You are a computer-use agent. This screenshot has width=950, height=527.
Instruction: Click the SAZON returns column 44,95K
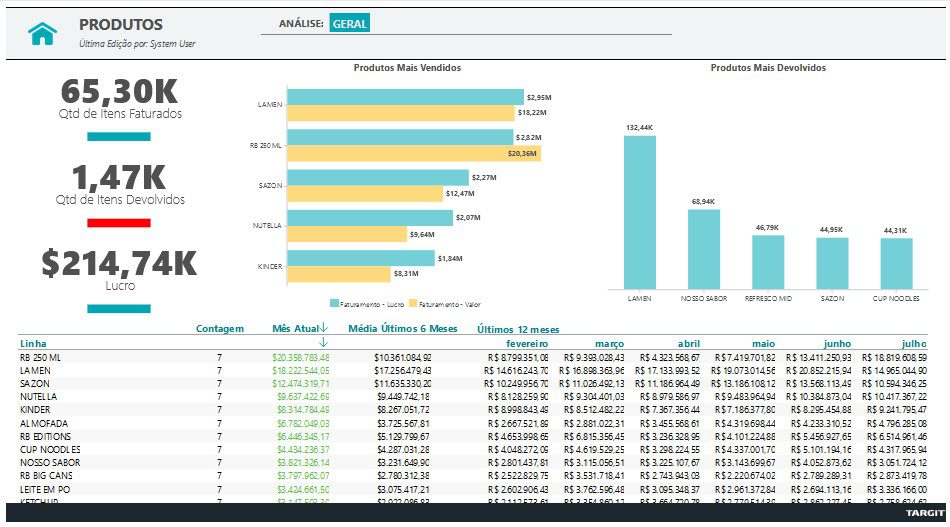(x=832, y=264)
